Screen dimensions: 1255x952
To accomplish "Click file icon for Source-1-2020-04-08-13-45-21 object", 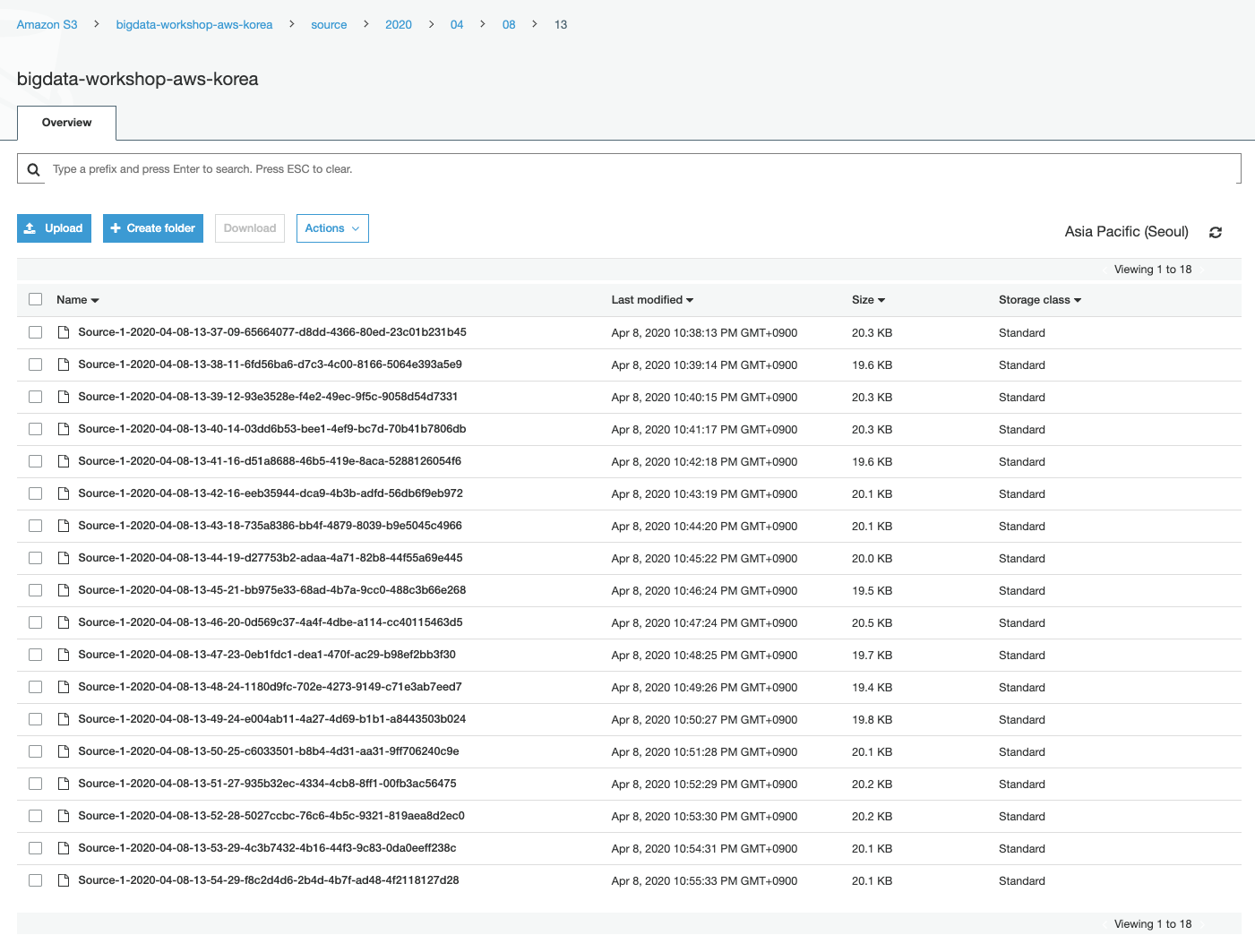I will pos(64,590).
